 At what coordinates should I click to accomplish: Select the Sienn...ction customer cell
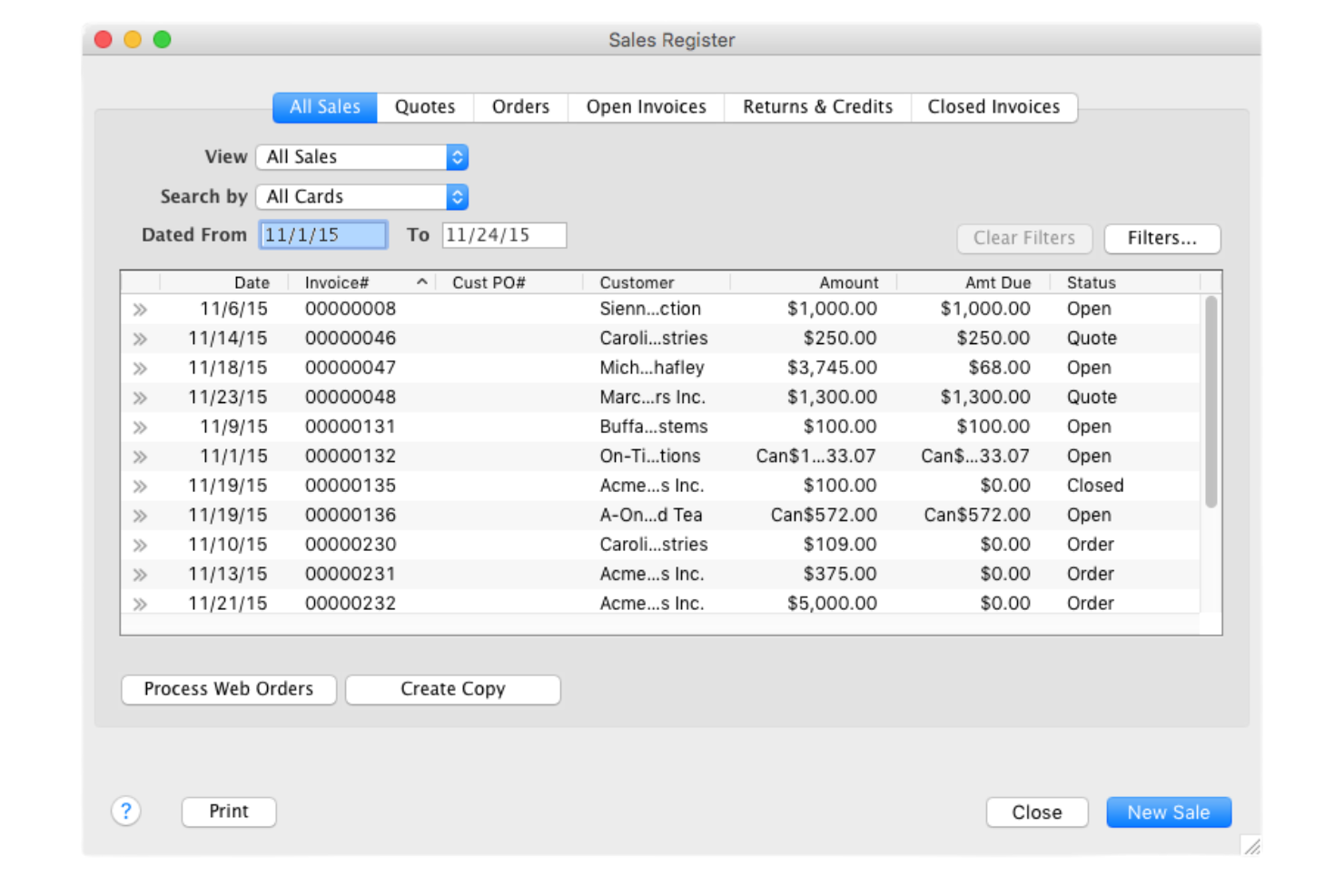650,309
